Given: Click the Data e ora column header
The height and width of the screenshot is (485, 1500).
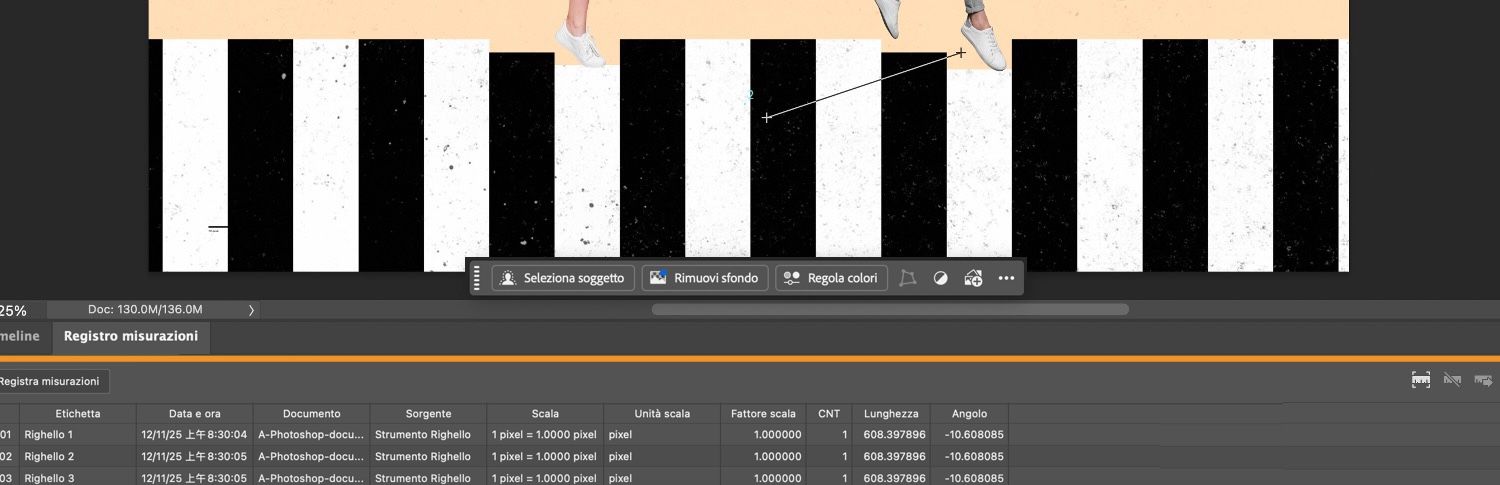Looking at the screenshot, I should (195, 414).
